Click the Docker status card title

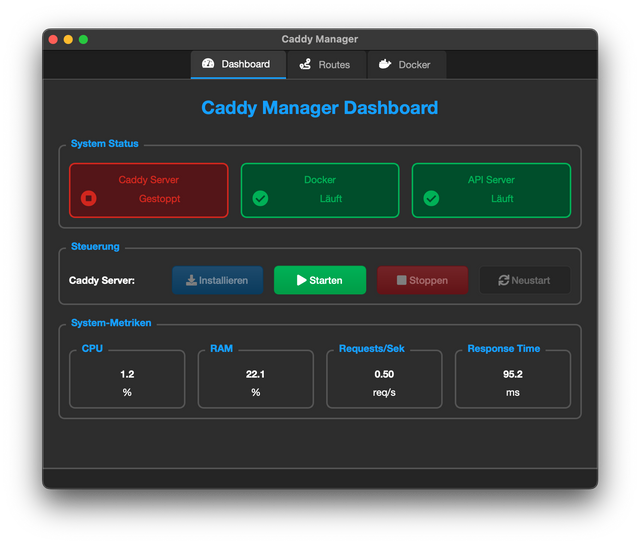click(320, 180)
